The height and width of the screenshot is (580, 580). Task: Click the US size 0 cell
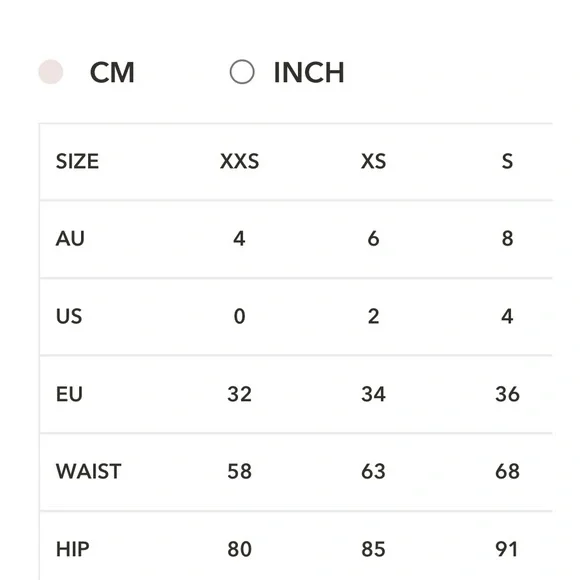point(239,317)
